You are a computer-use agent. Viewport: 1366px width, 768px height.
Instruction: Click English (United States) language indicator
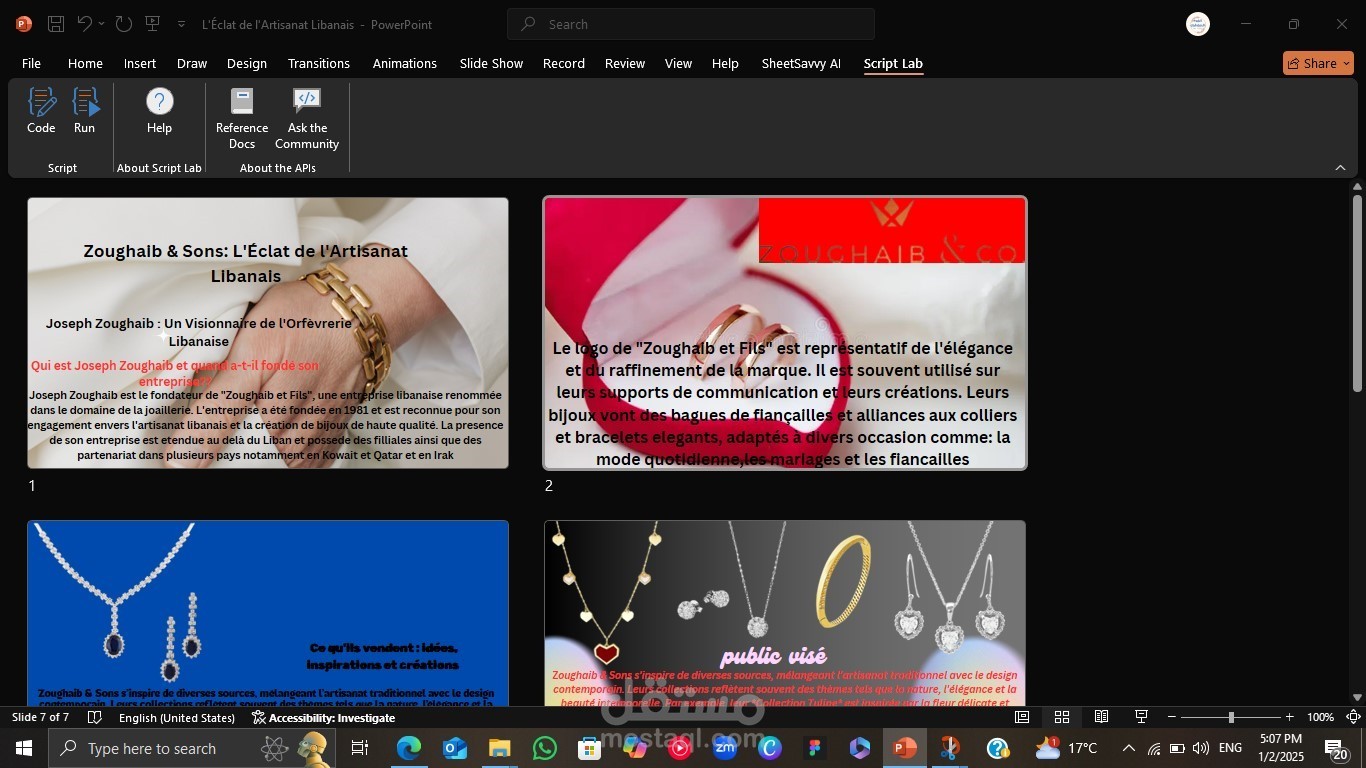click(x=177, y=717)
